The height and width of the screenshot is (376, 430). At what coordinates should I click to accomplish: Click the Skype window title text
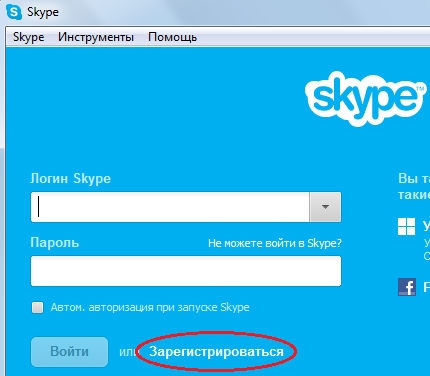coord(43,12)
